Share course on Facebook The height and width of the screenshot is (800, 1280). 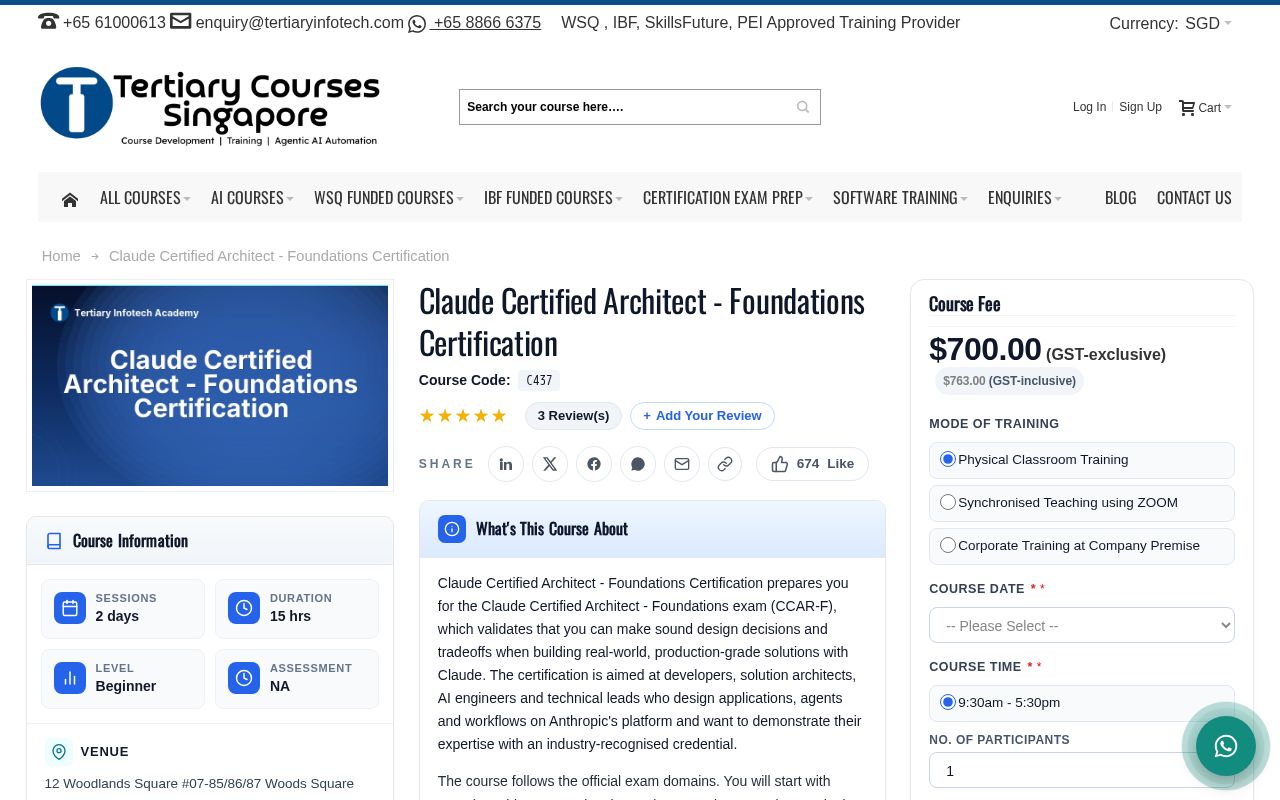(594, 464)
